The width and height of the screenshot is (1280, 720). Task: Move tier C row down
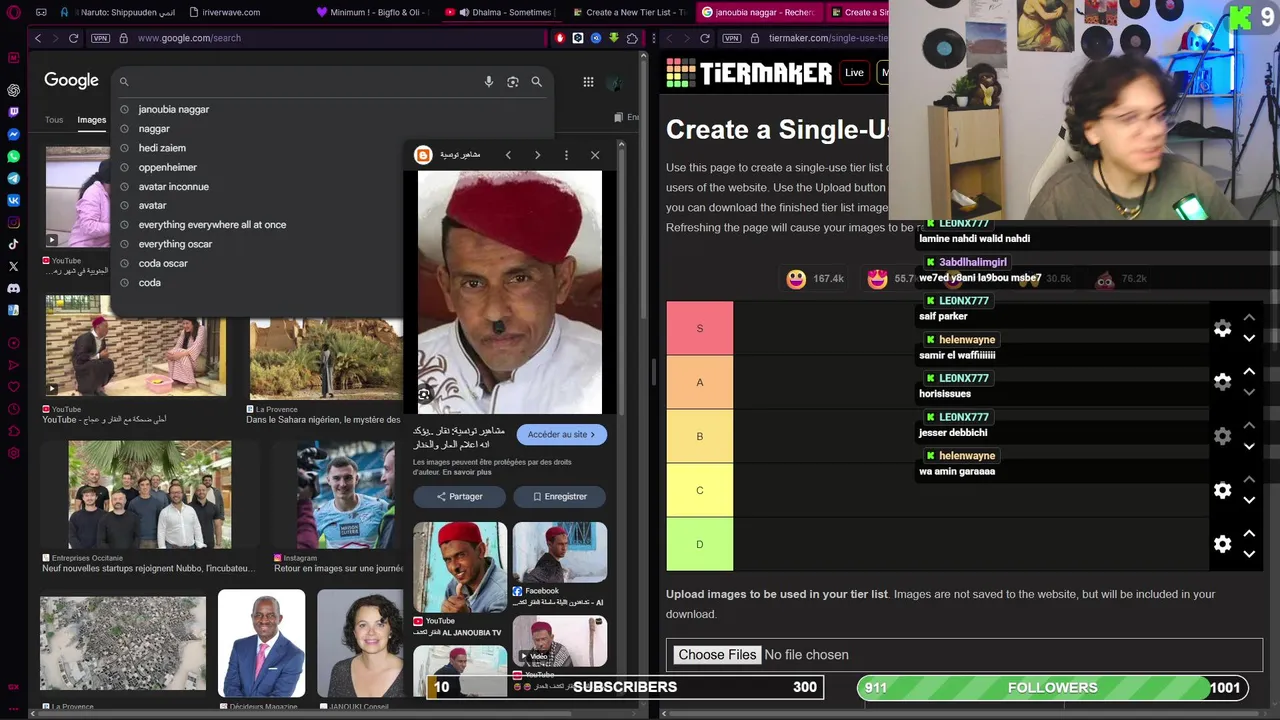(x=1249, y=500)
